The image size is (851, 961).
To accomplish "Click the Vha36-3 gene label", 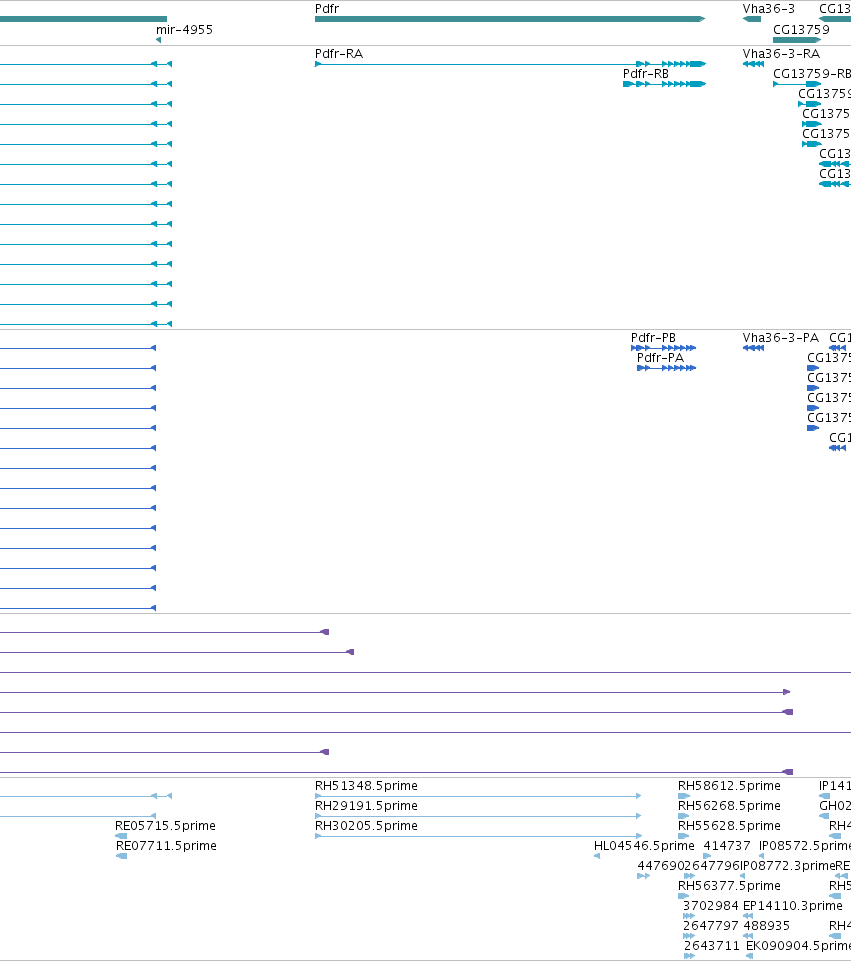I will point(769,9).
